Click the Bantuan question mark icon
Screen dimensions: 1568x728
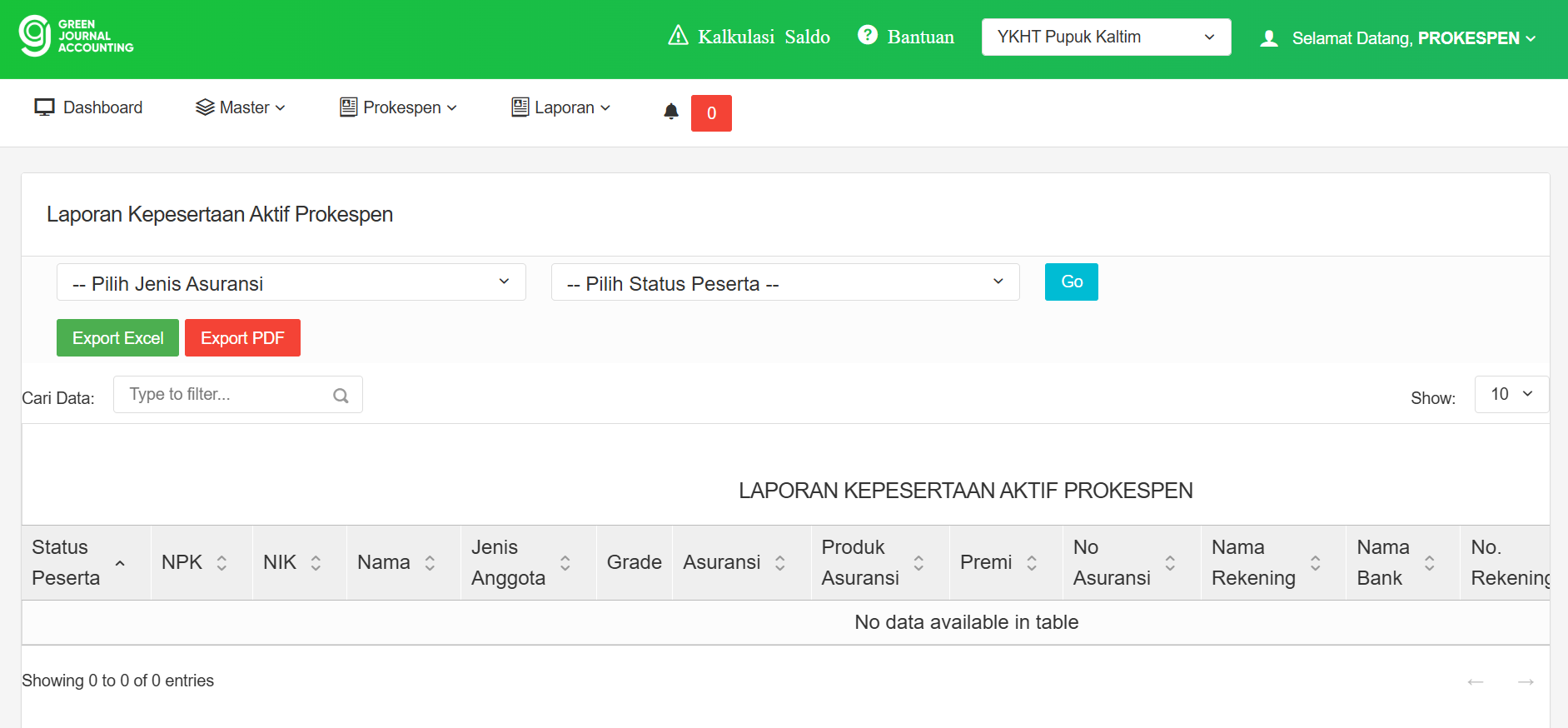pos(868,35)
